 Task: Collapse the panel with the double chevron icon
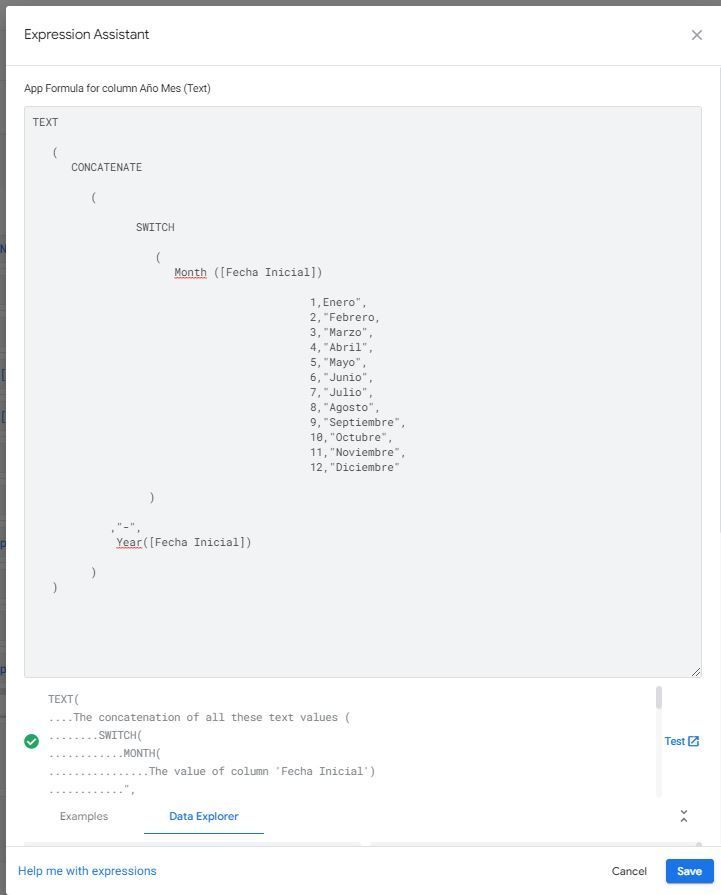tap(683, 816)
